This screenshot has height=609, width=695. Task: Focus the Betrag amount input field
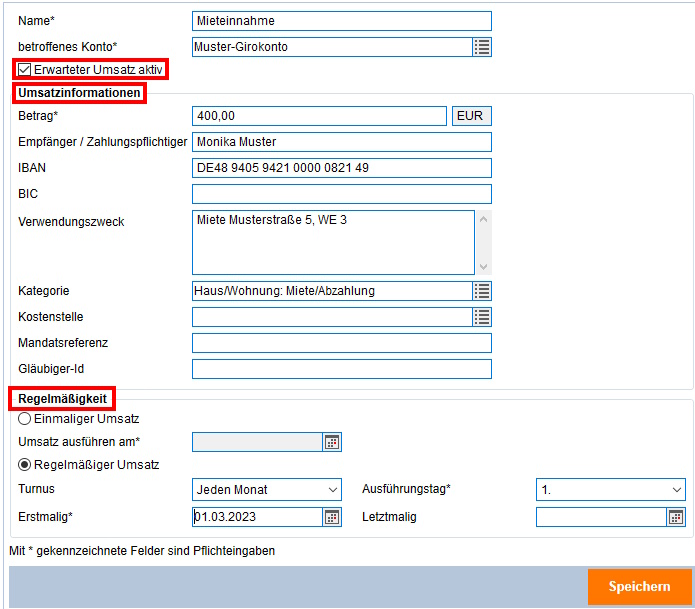tap(319, 116)
